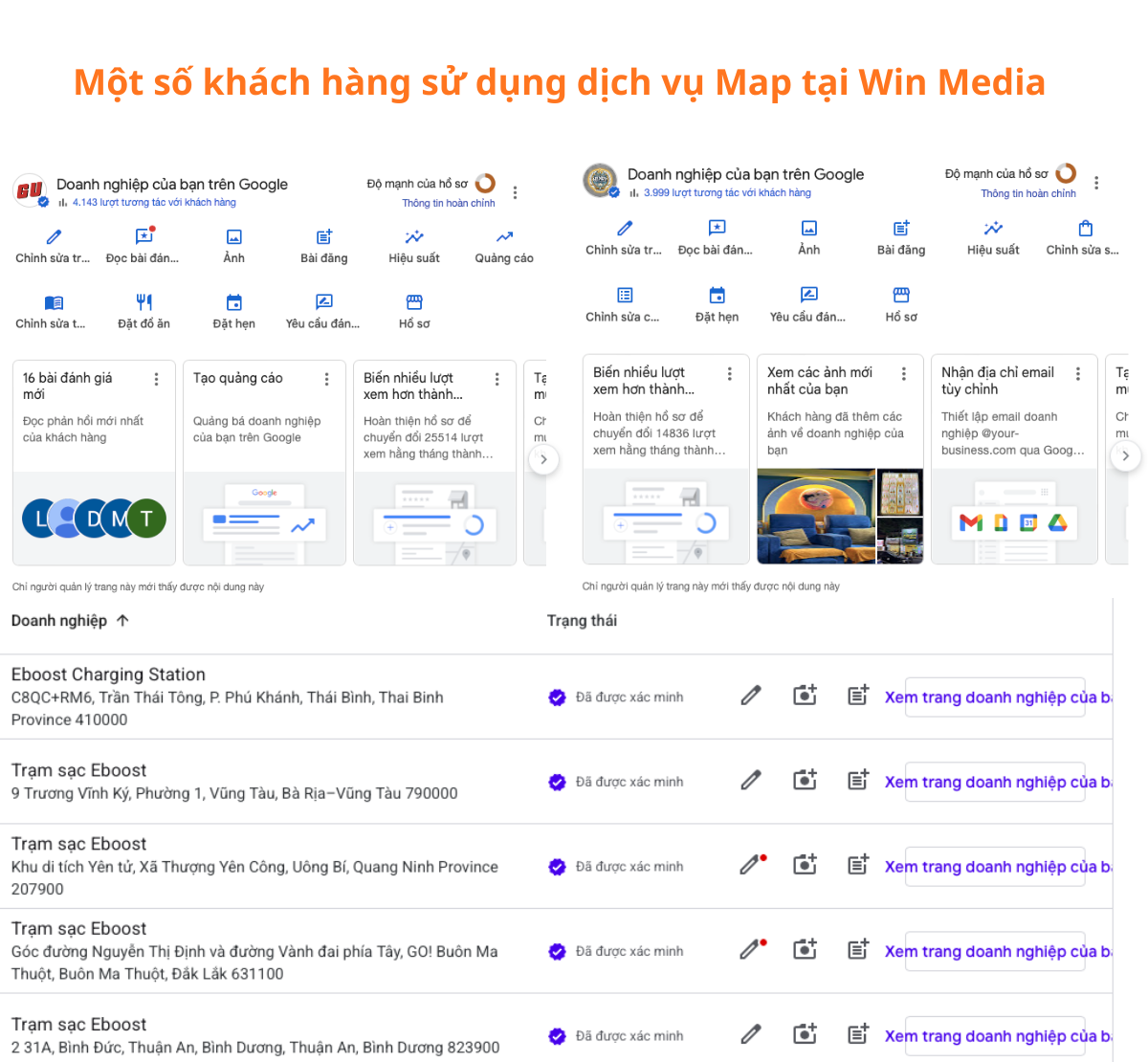This screenshot has width=1148, height=1062.
Task: Open Xem trang doanh nghiệp for Buôn Ma Thuột row
Action: coord(996,951)
